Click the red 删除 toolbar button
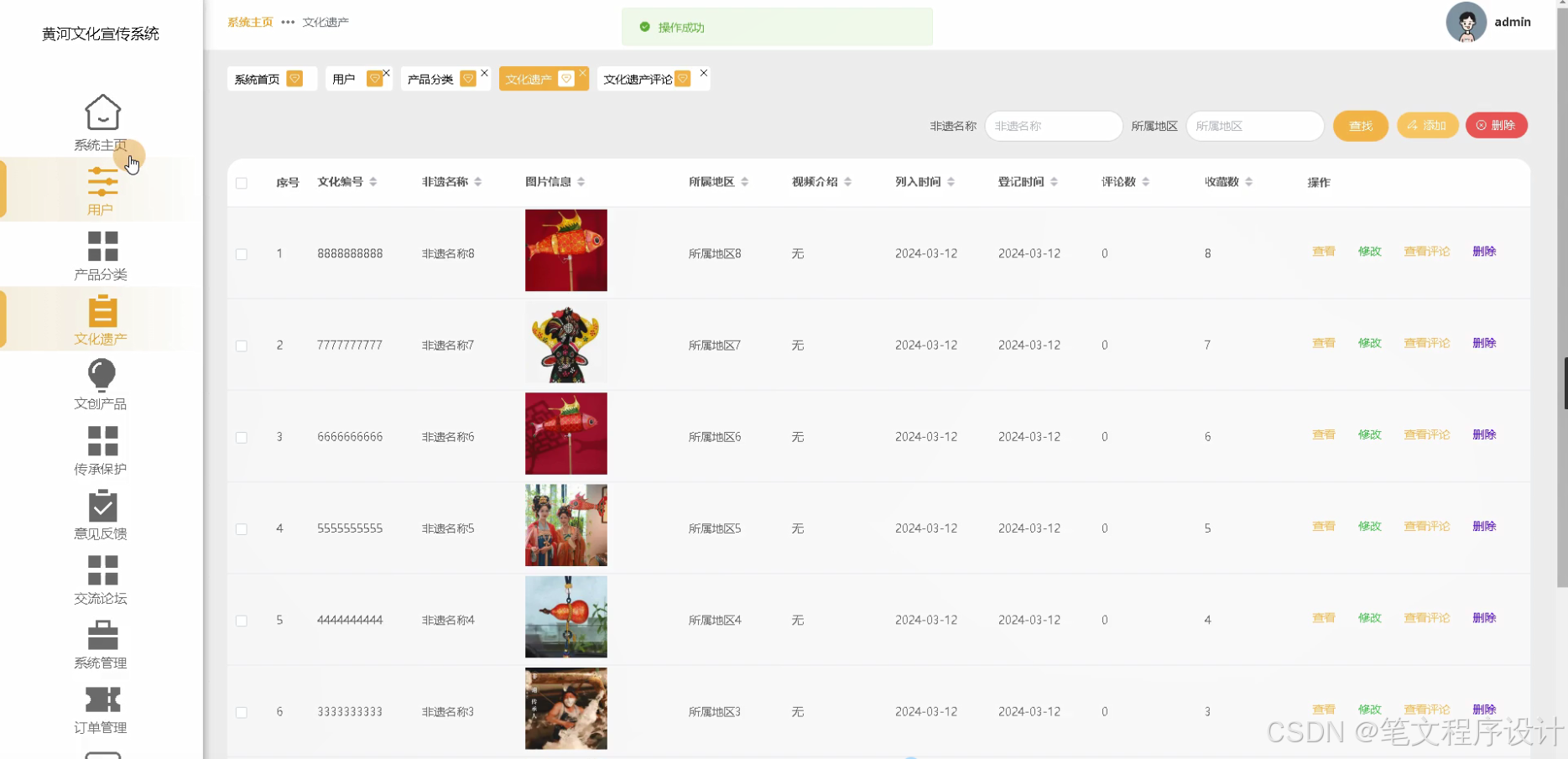 1496,126
